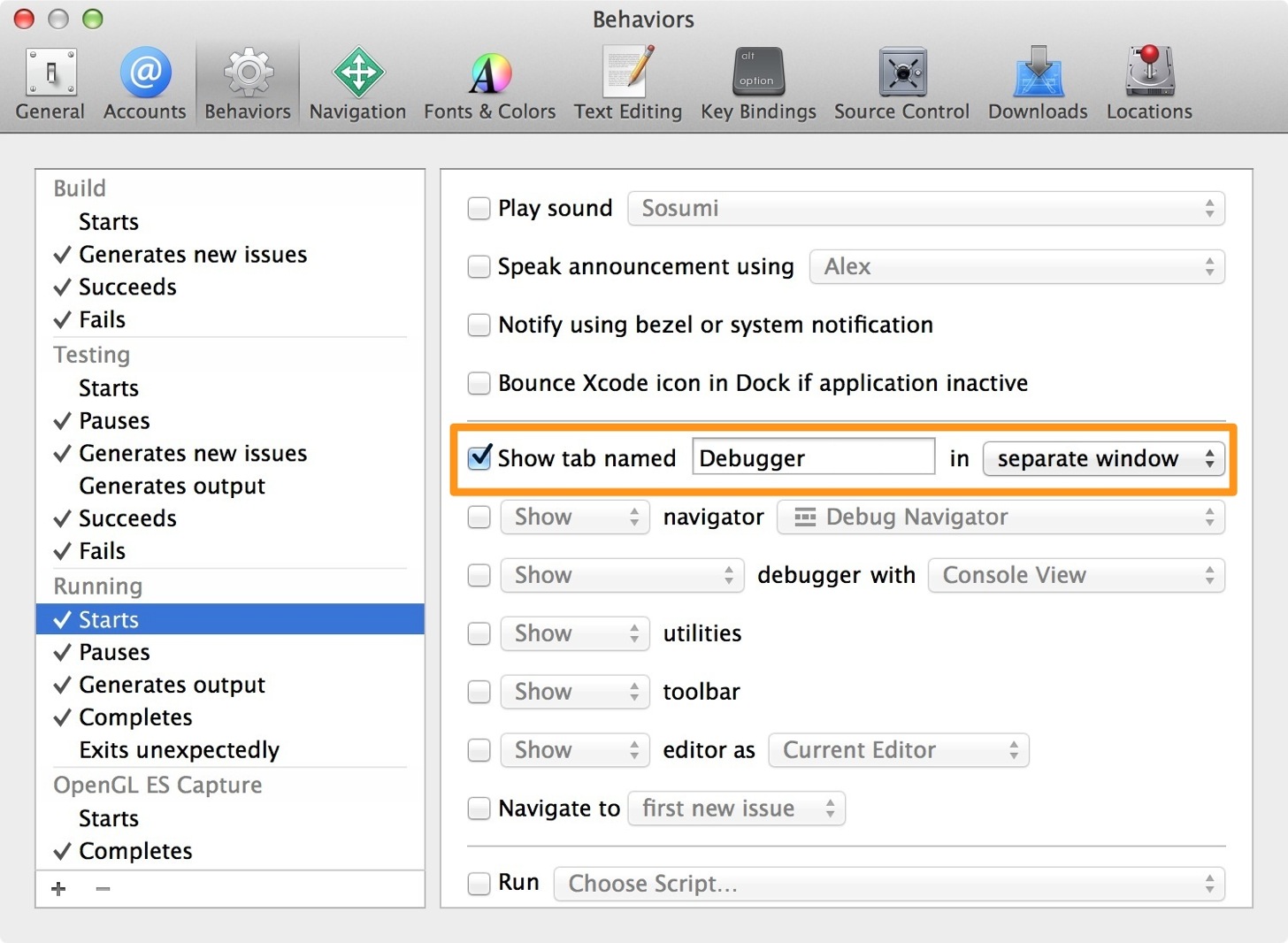This screenshot has width=1288, height=943.
Task: Select the Behaviors gear icon
Action: pos(249,73)
